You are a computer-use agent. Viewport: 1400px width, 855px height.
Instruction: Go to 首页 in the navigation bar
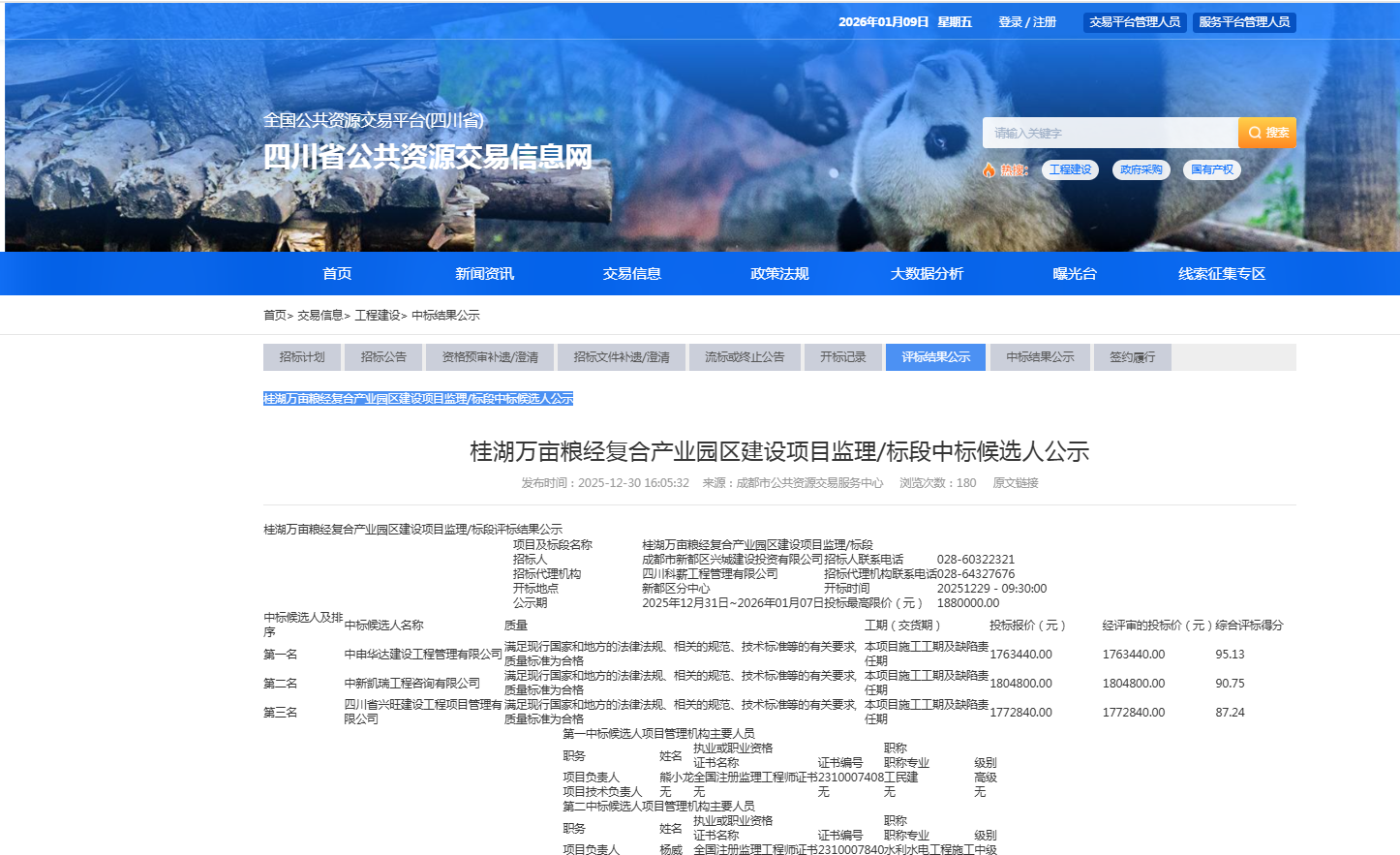pos(337,274)
